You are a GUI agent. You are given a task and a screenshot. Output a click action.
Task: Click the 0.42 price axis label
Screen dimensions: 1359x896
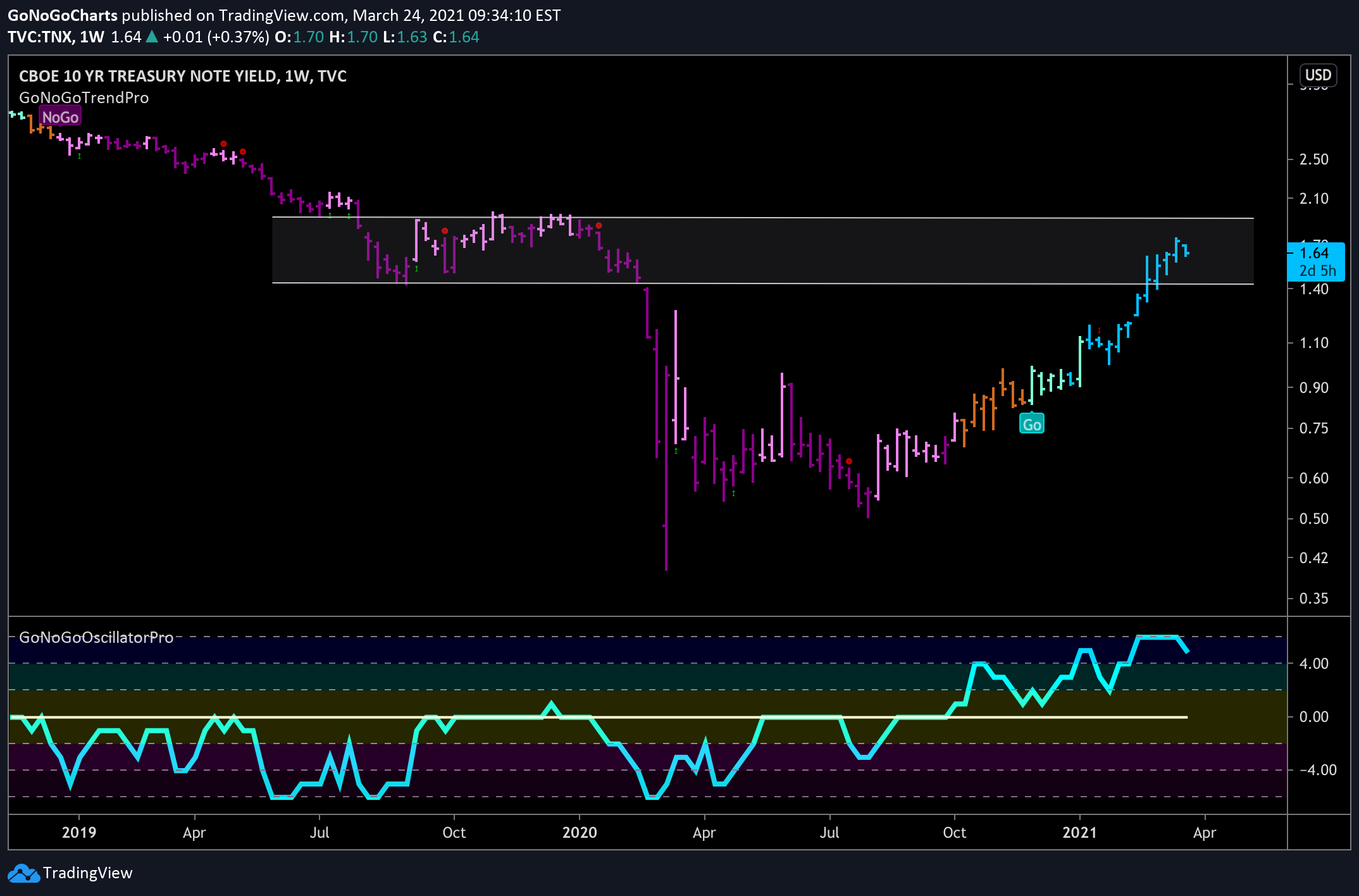coord(1314,558)
